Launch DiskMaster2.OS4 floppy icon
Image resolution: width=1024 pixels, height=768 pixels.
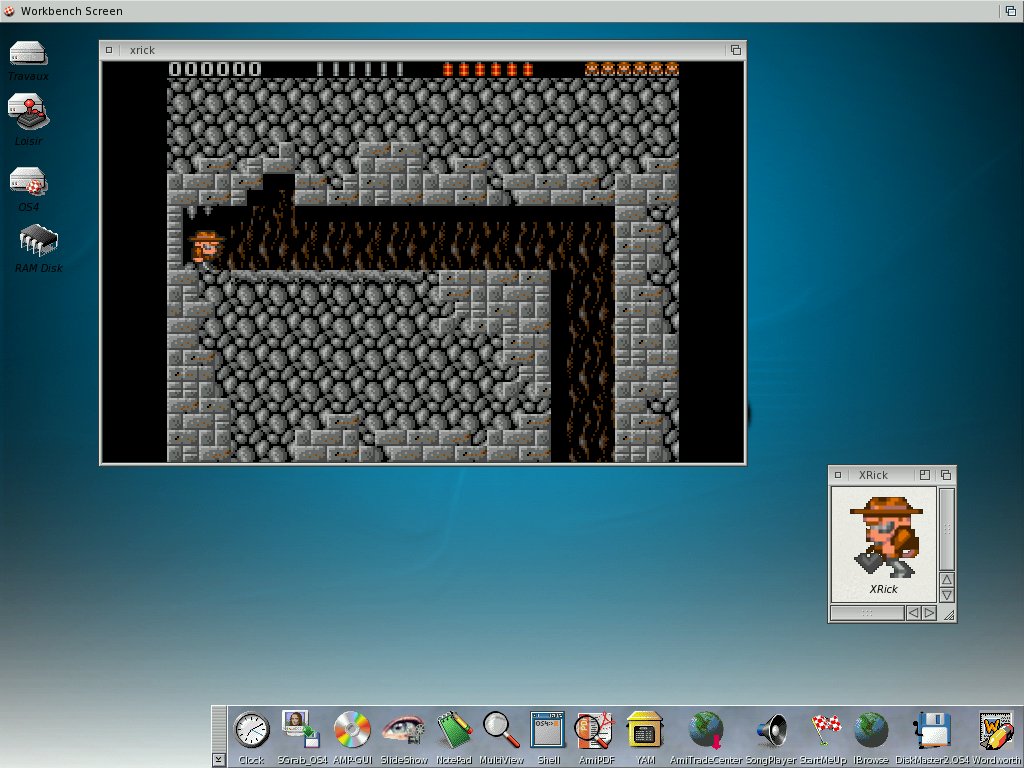(932, 730)
